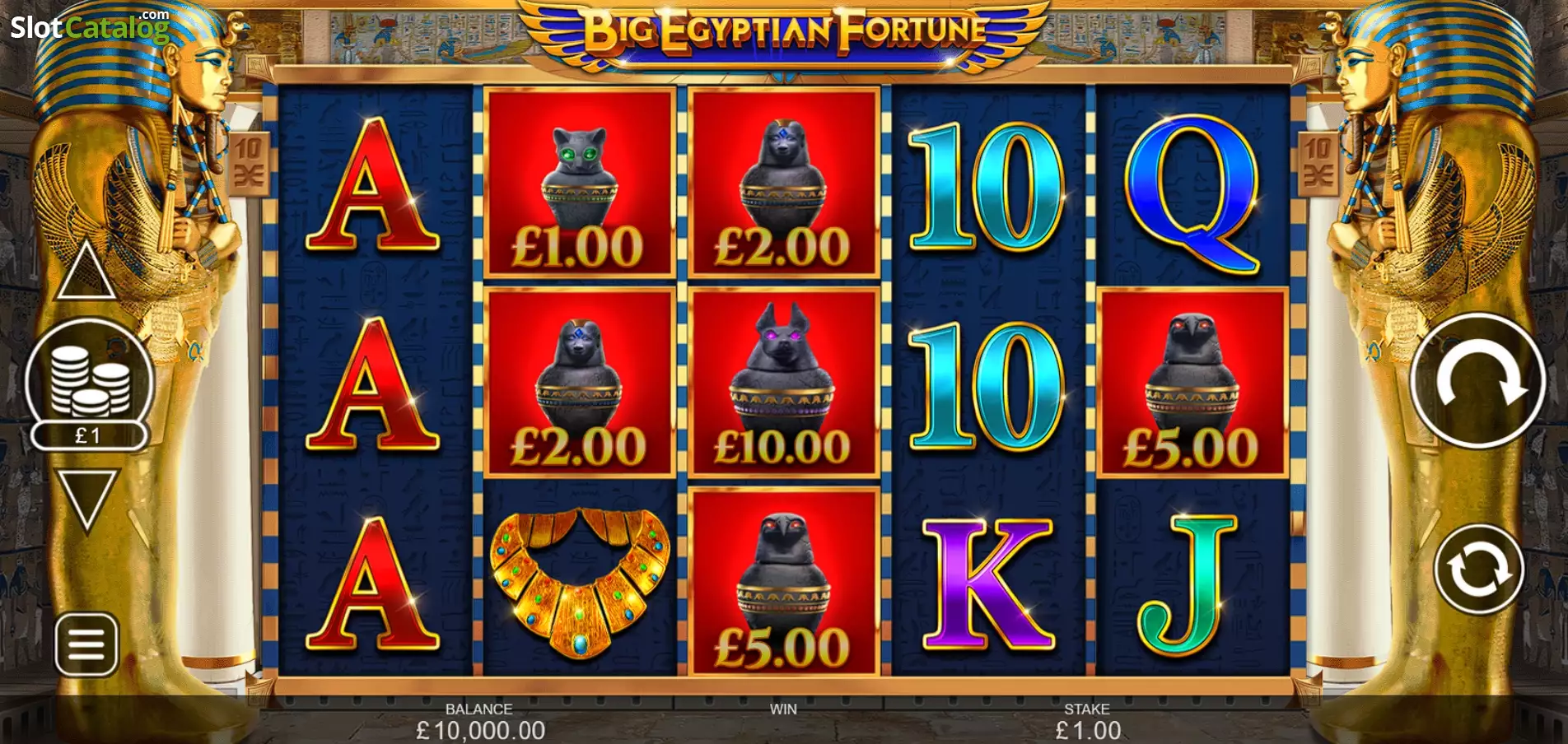Open the coin stack bet selector
The height and width of the screenshot is (744, 1568).
90,379
